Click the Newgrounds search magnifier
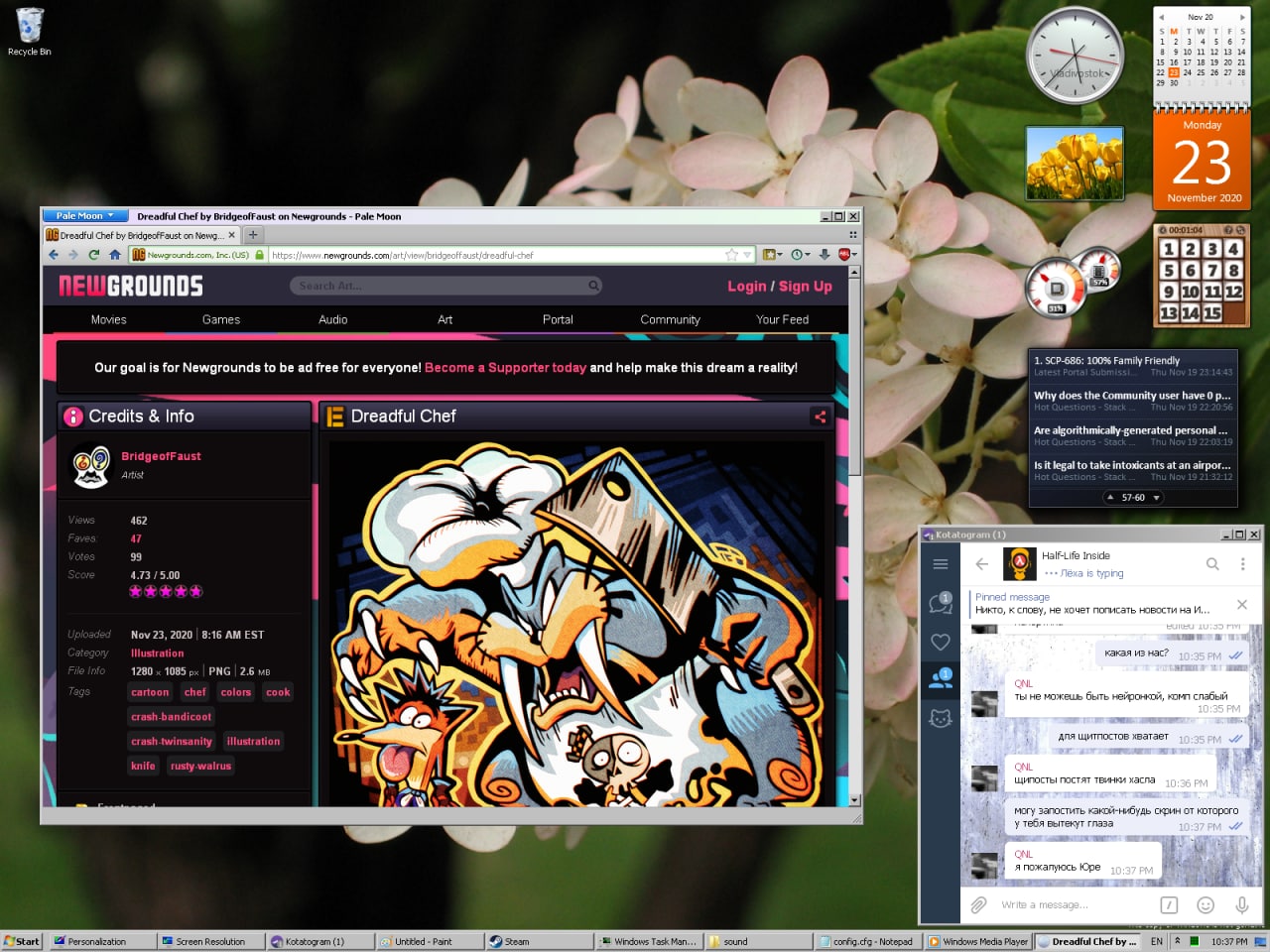 pos(593,286)
